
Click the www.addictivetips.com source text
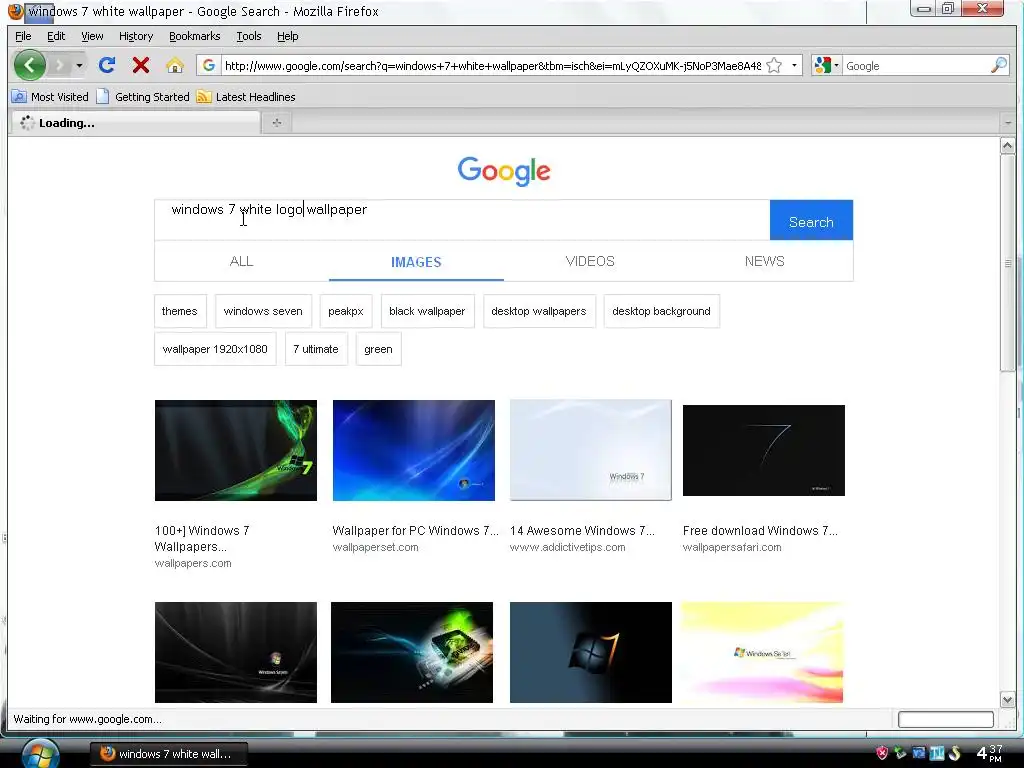[x=568, y=547]
